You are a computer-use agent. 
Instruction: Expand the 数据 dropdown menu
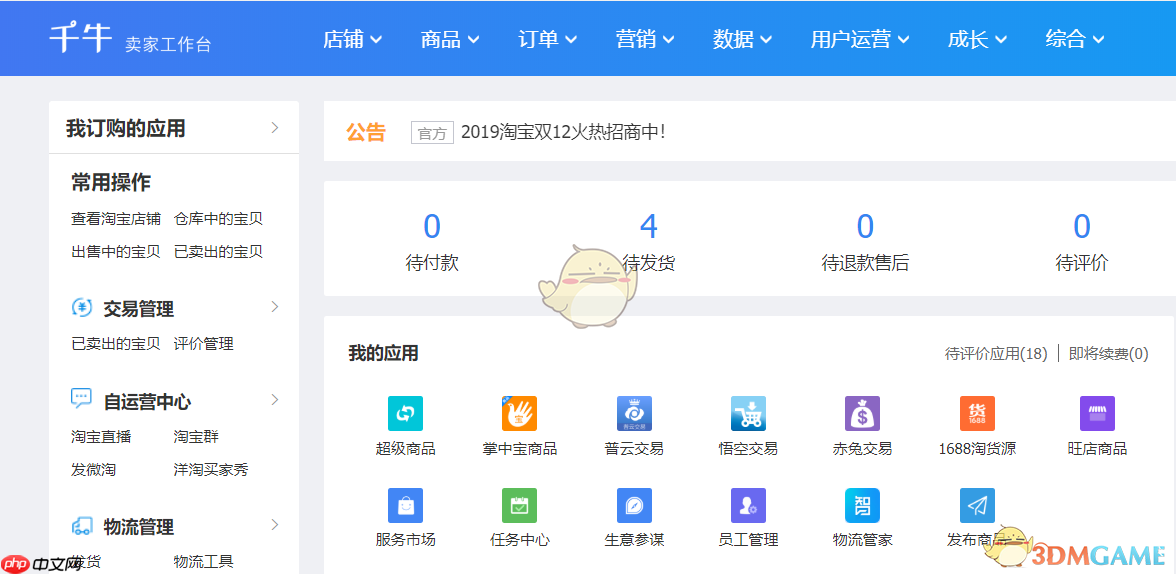point(742,39)
